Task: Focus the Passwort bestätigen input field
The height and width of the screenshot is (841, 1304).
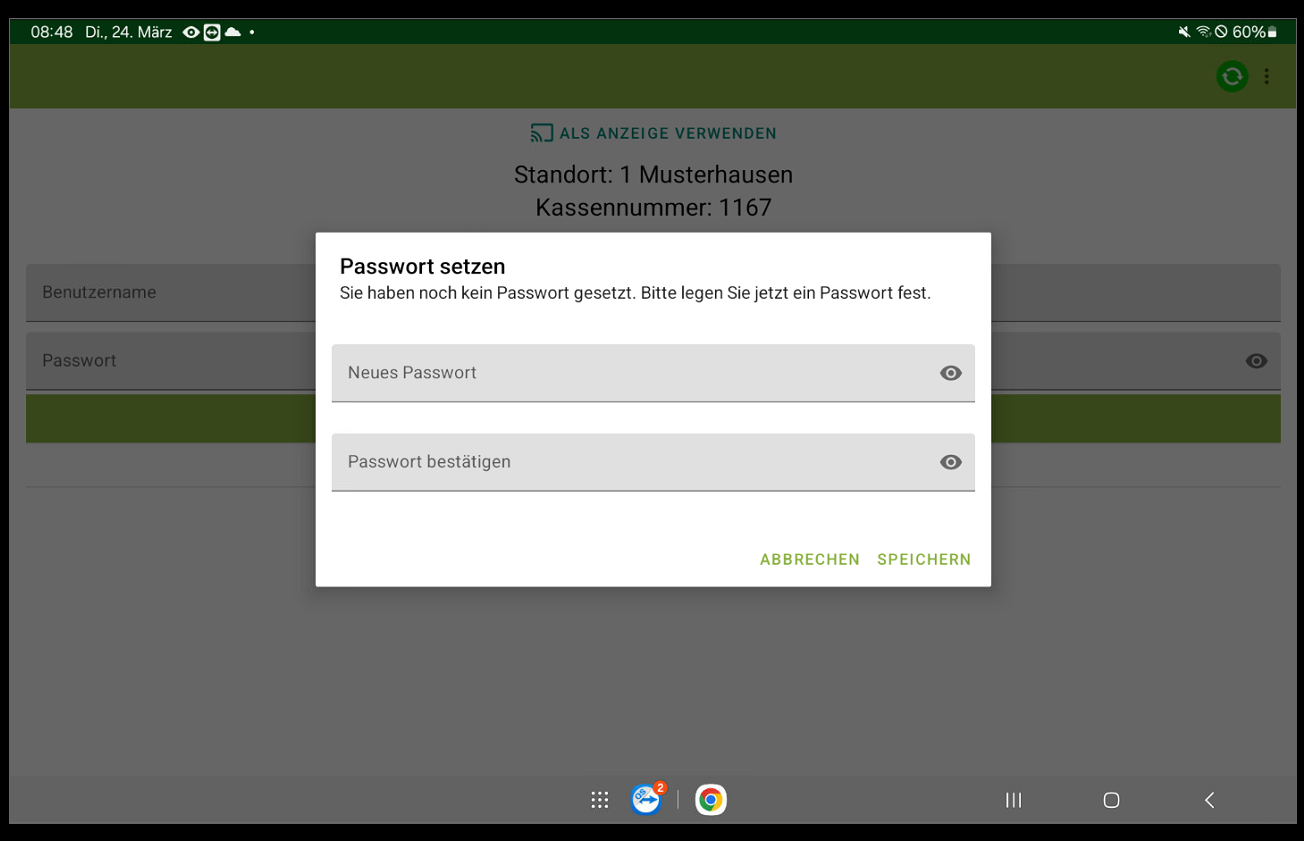Action: coord(630,462)
